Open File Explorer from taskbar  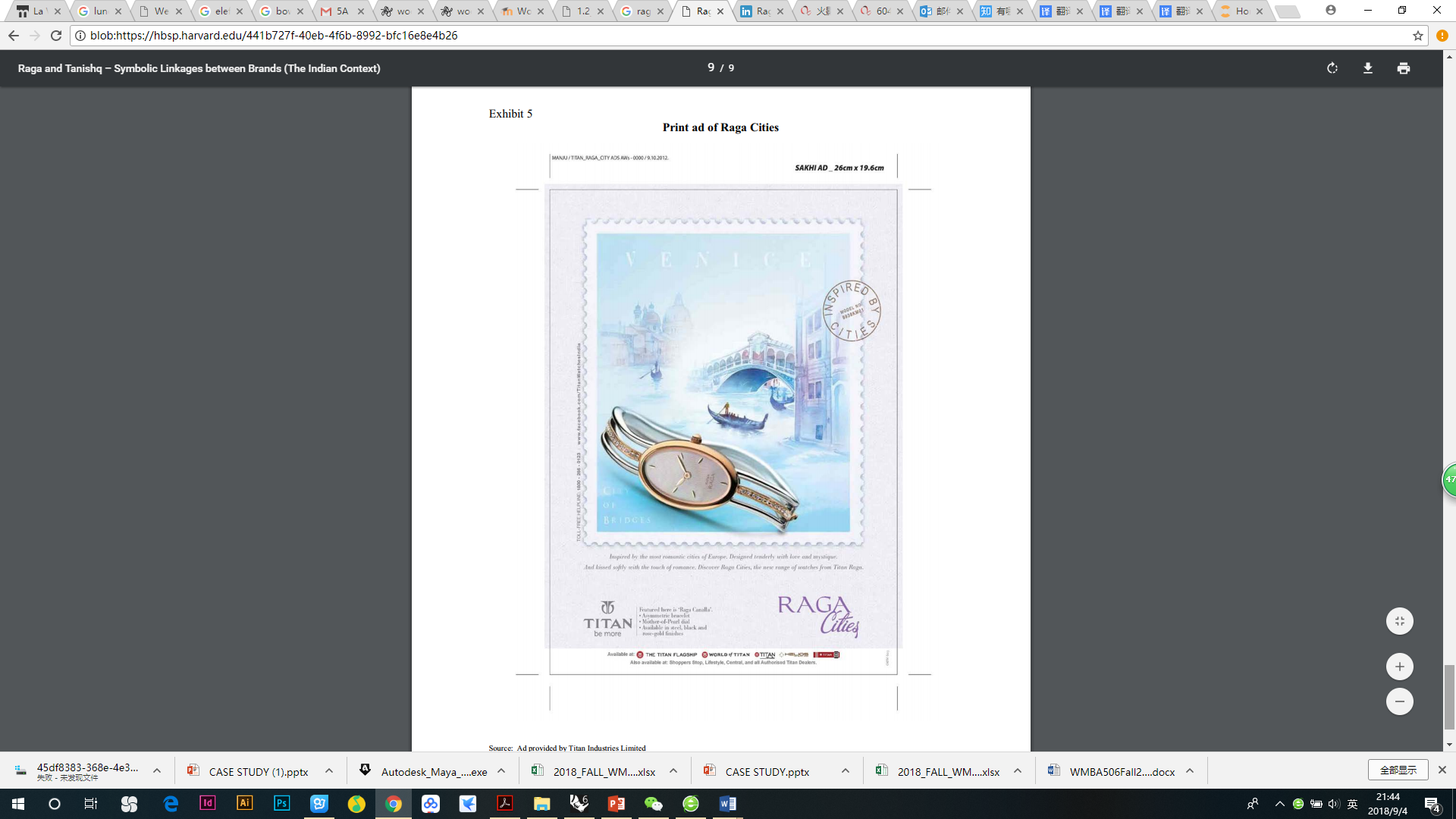[541, 804]
